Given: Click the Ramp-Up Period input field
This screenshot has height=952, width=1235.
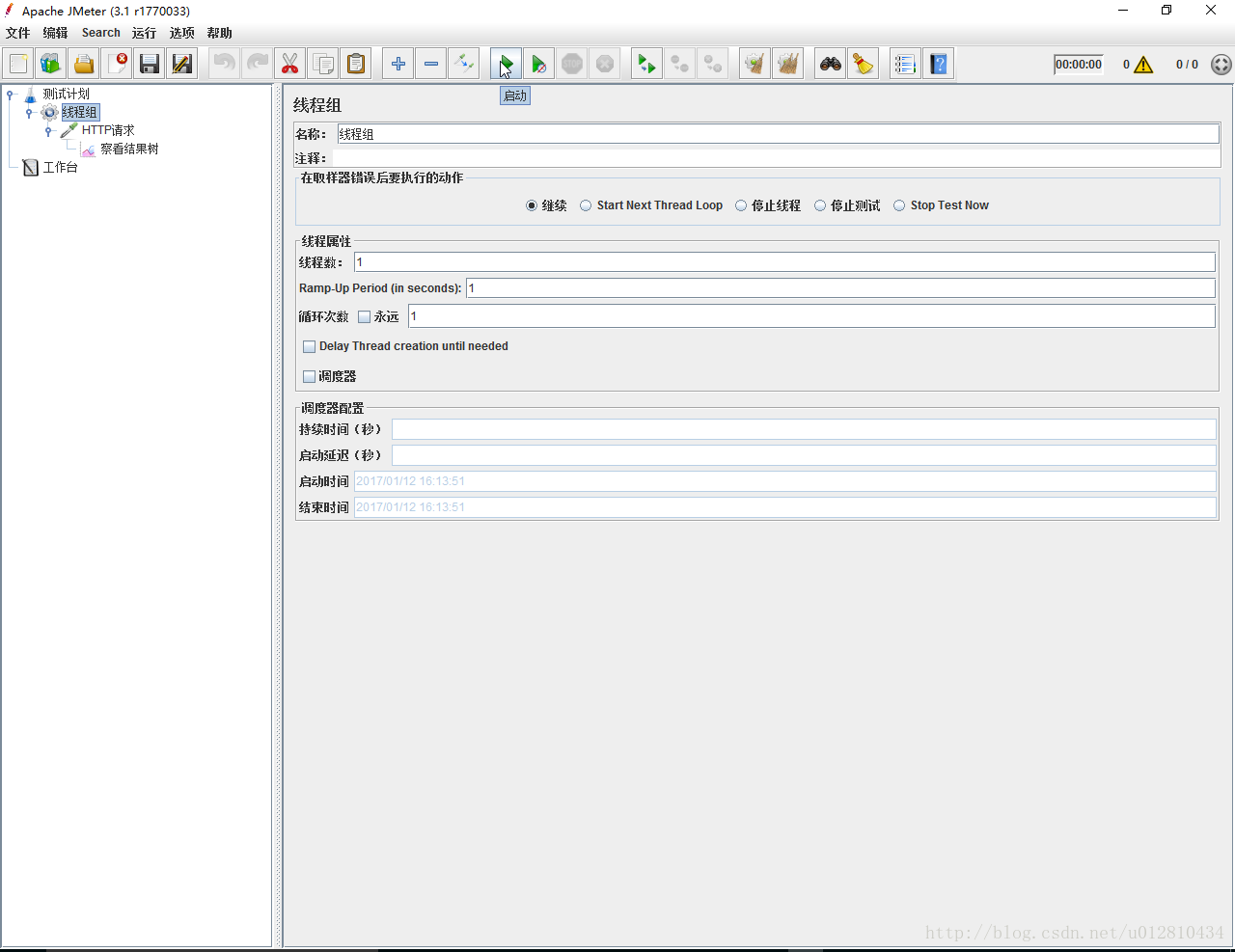Looking at the screenshot, I should point(840,288).
